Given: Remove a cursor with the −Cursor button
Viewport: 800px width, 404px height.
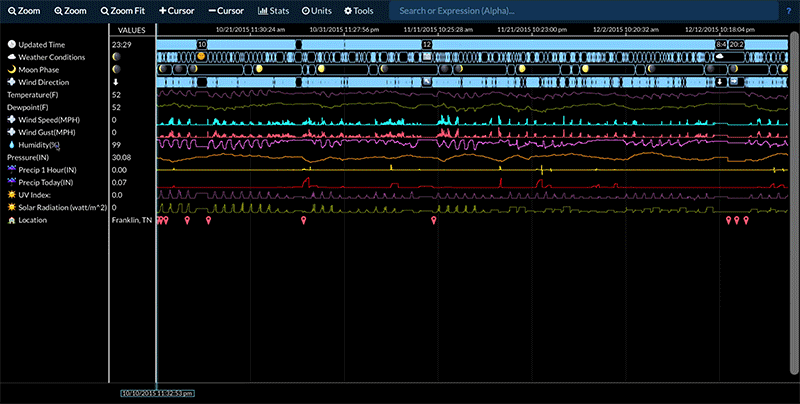Looking at the screenshot, I should coord(226,10).
